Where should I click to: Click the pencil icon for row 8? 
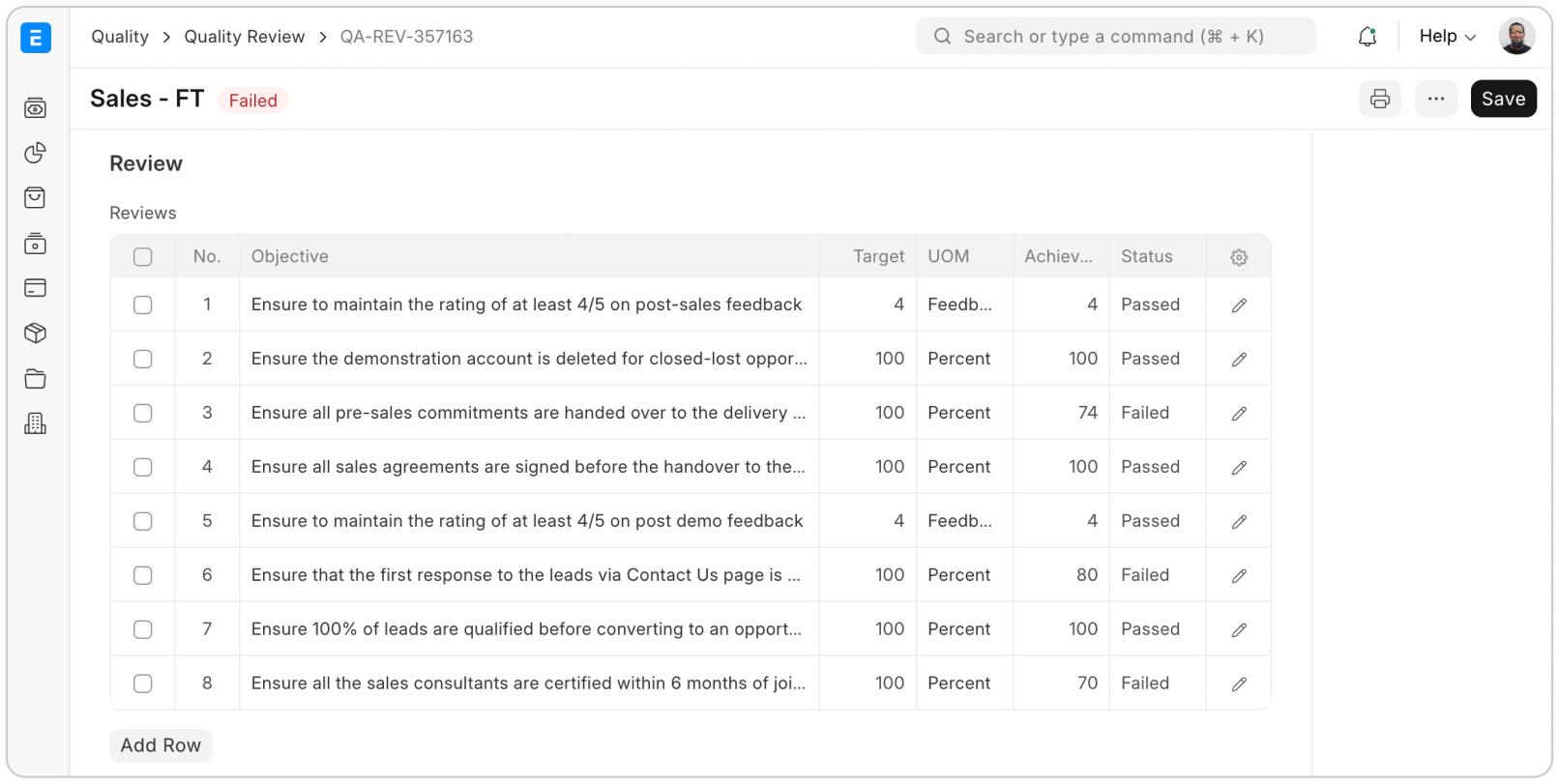[x=1238, y=684]
